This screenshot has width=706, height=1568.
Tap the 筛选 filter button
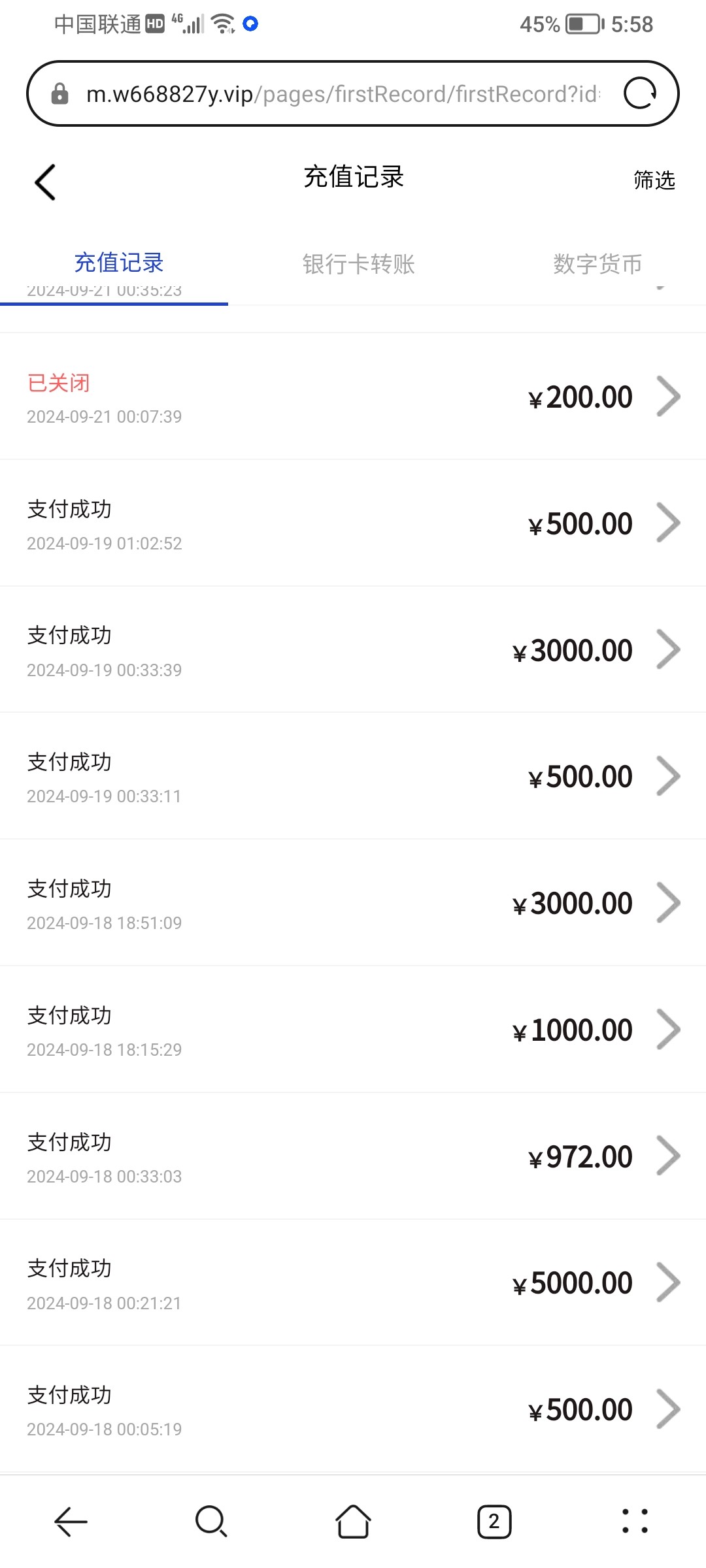click(654, 180)
